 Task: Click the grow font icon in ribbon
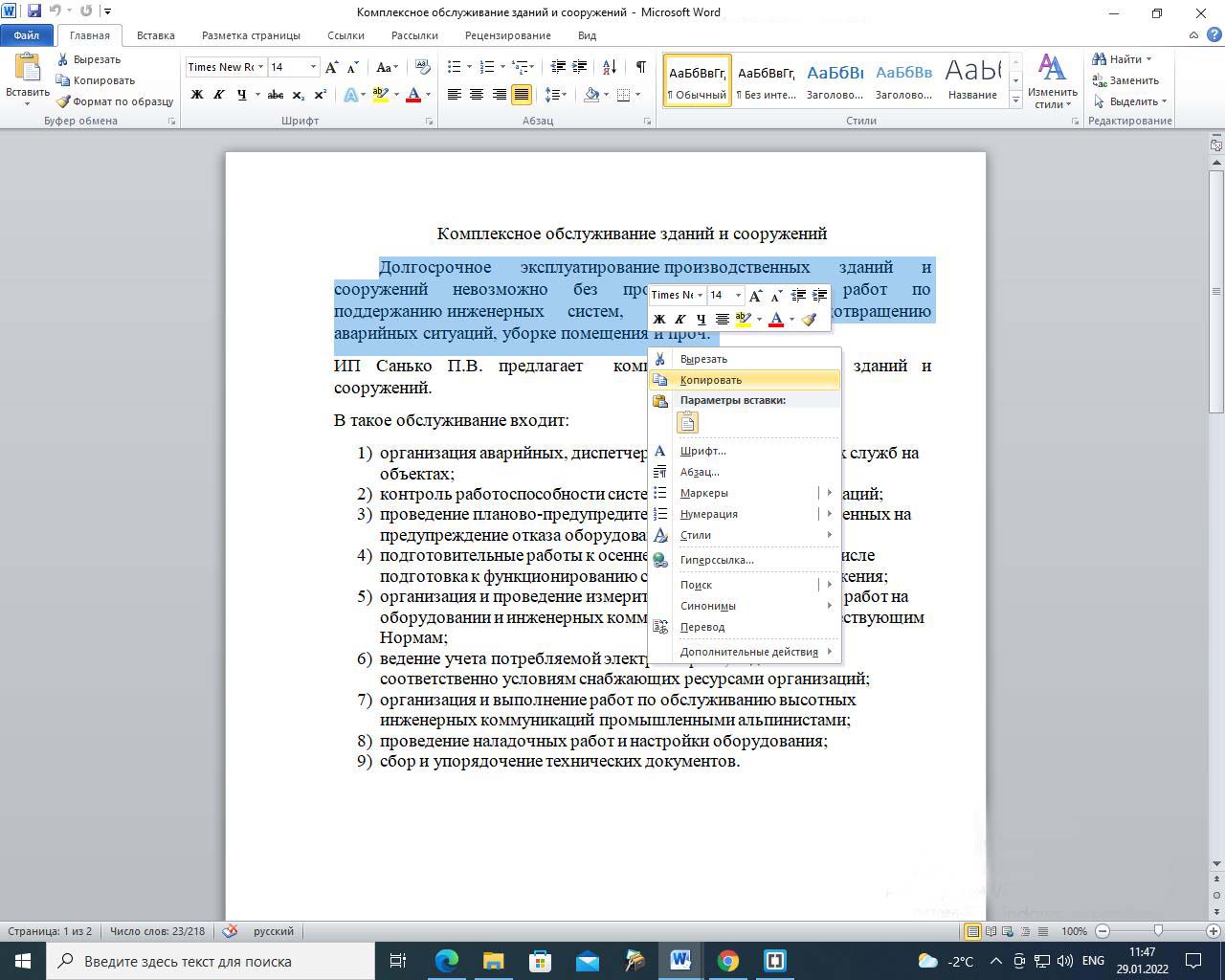331,67
